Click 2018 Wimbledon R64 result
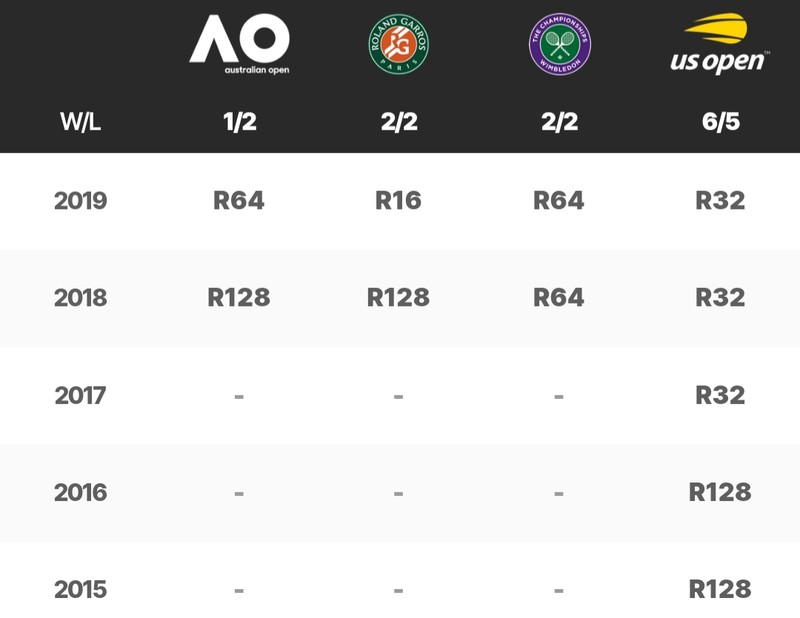 559,298
